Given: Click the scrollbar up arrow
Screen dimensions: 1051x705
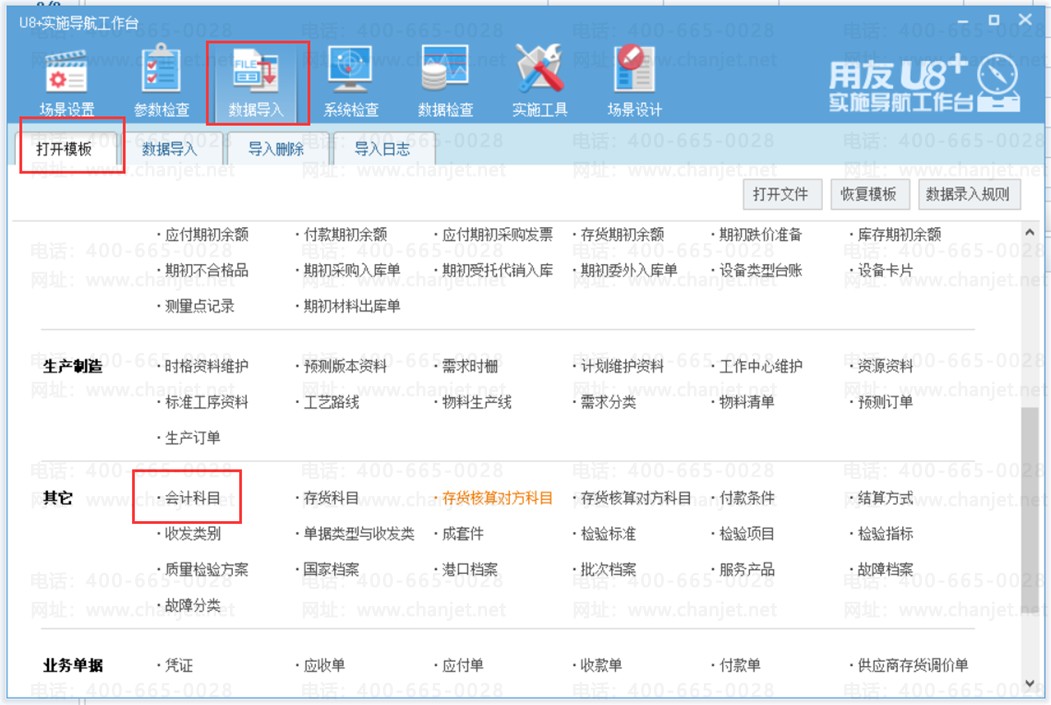Looking at the screenshot, I should pos(1030,232).
